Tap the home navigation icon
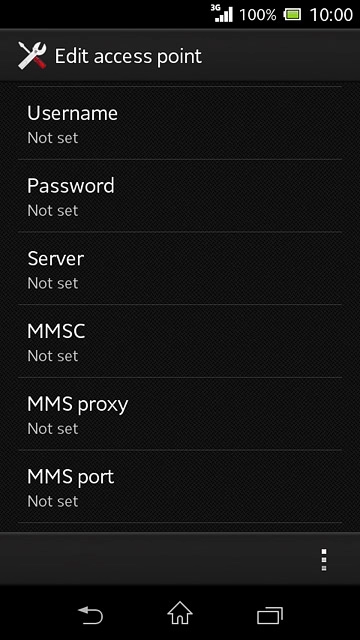Screen dimensions: 360x640 (x=180, y=613)
